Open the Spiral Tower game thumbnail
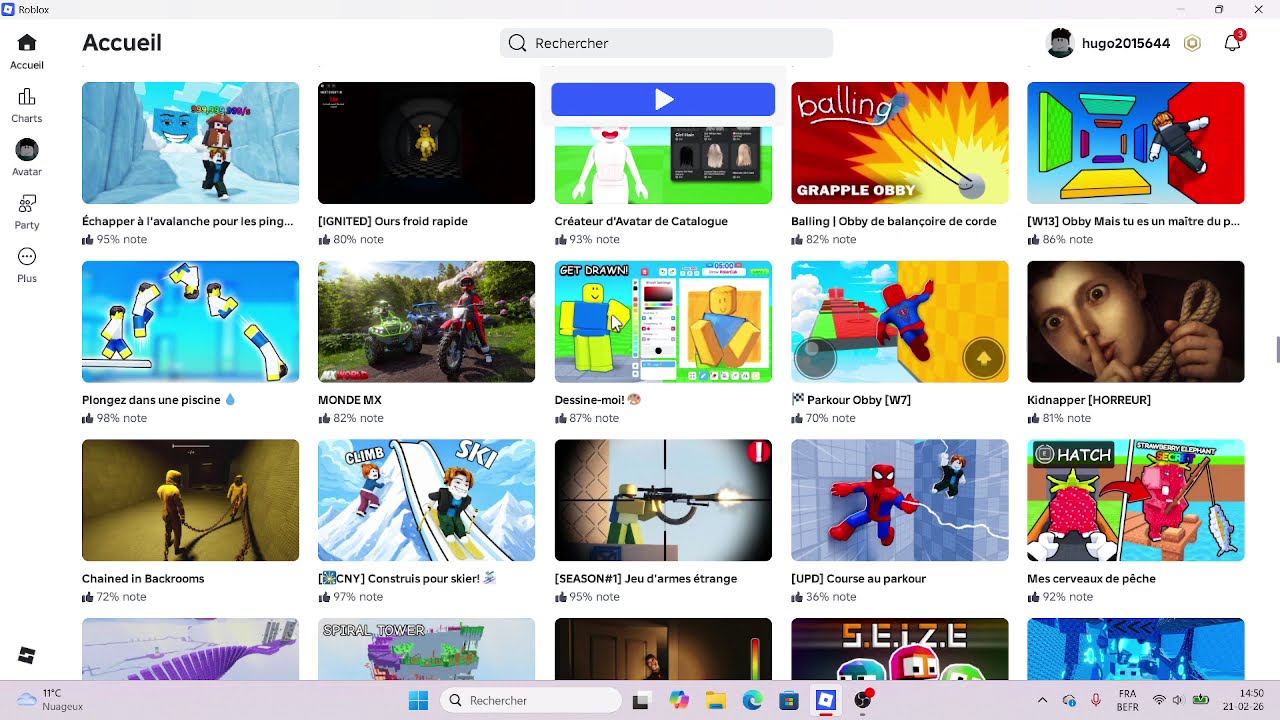The image size is (1280, 720). coord(426,649)
